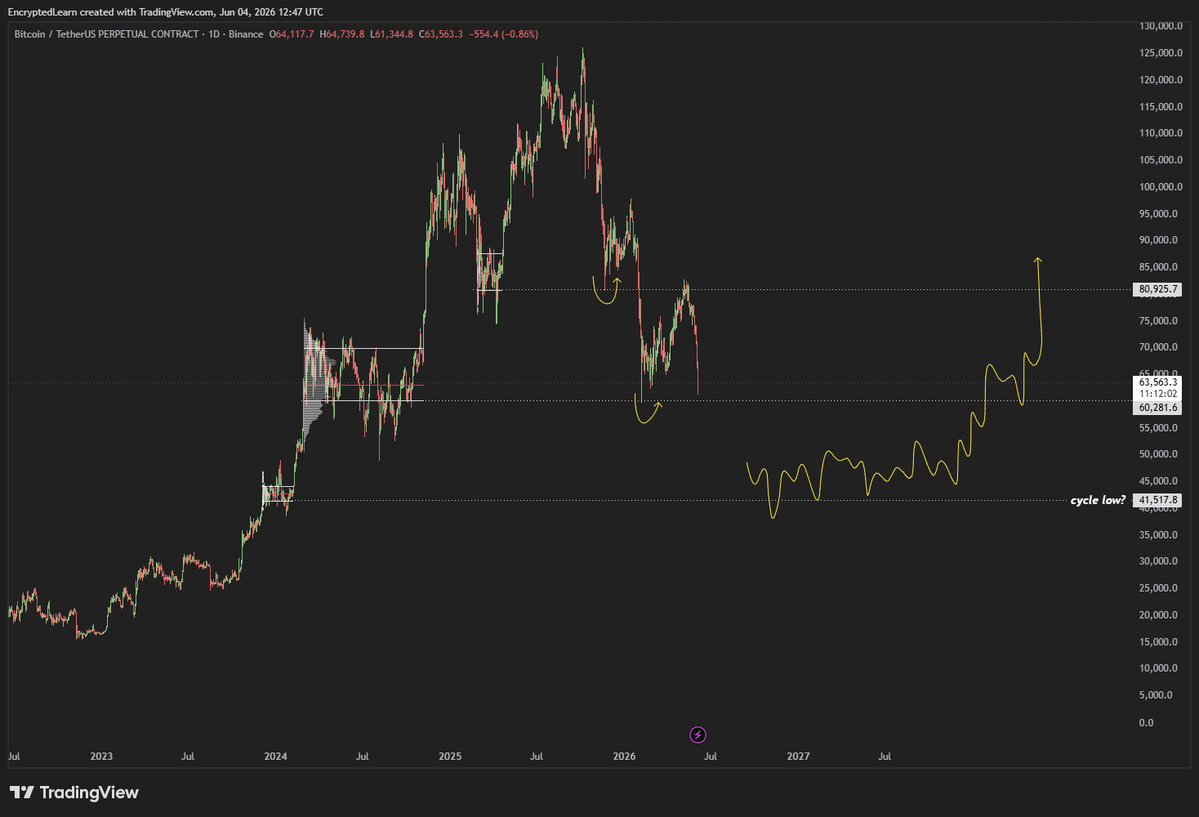Click the change value −554.4 (−0.86%)
Viewport: 1199px width, 817px height.
pyautogui.click(x=503, y=34)
